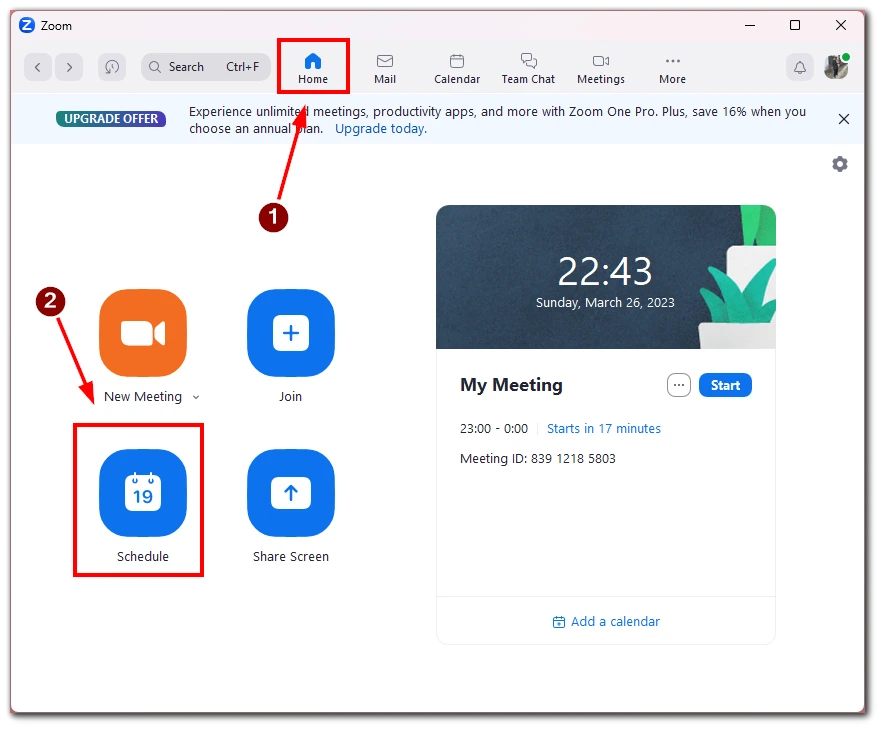Open settings gear icon

840,164
